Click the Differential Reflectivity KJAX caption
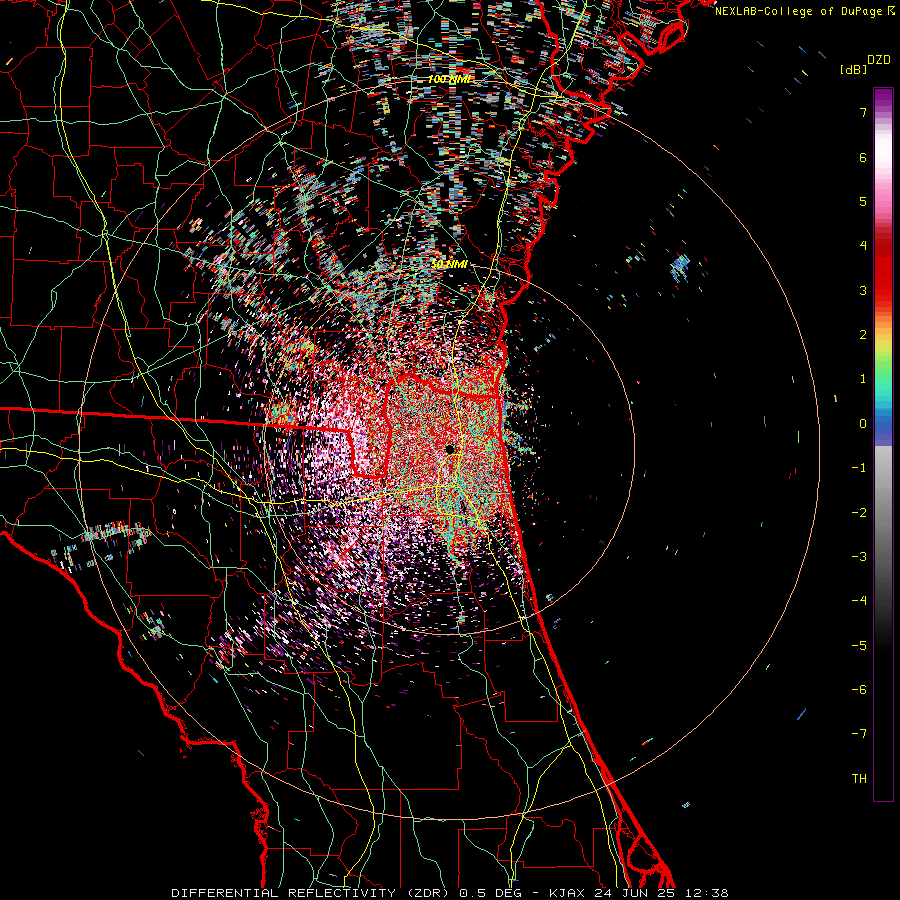The image size is (900, 900). pos(450,893)
